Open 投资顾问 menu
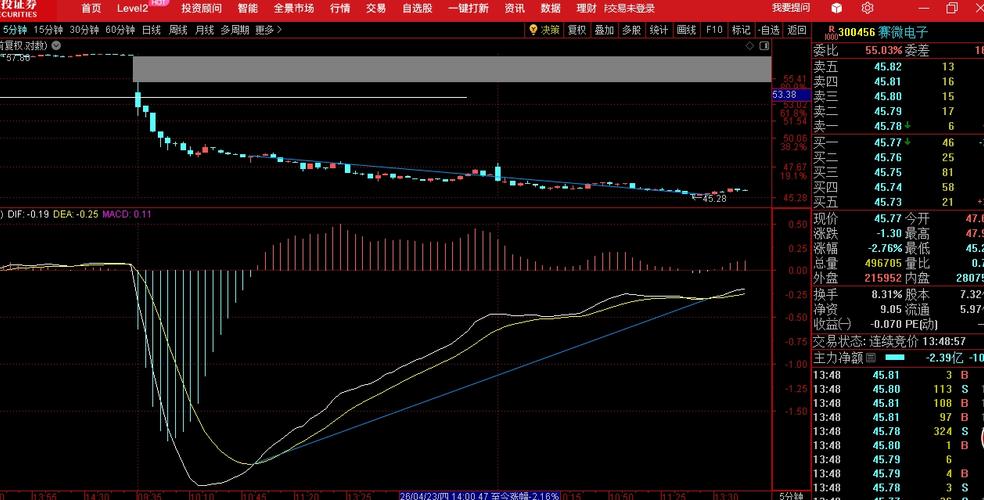The height and width of the screenshot is (500, 984). click(201, 8)
